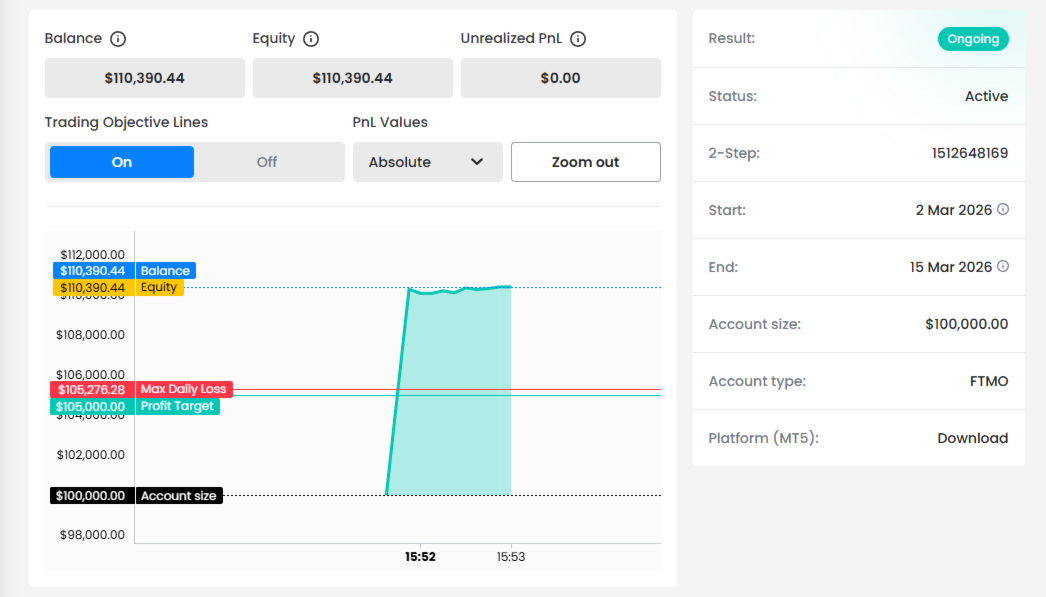Click the Ongoing result badge
This screenshot has width=1046, height=597.
click(973, 39)
